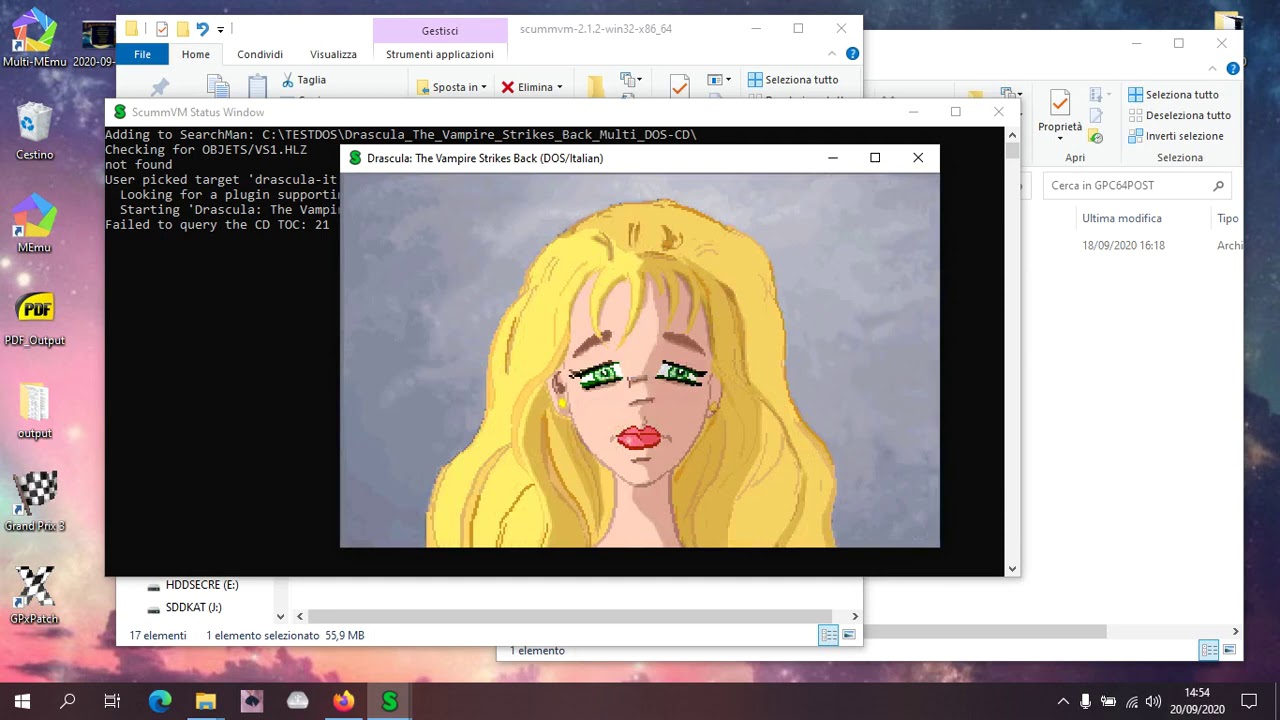
Task: Click Seleziona tutto in scummvm Explorer window
Action: click(x=793, y=80)
